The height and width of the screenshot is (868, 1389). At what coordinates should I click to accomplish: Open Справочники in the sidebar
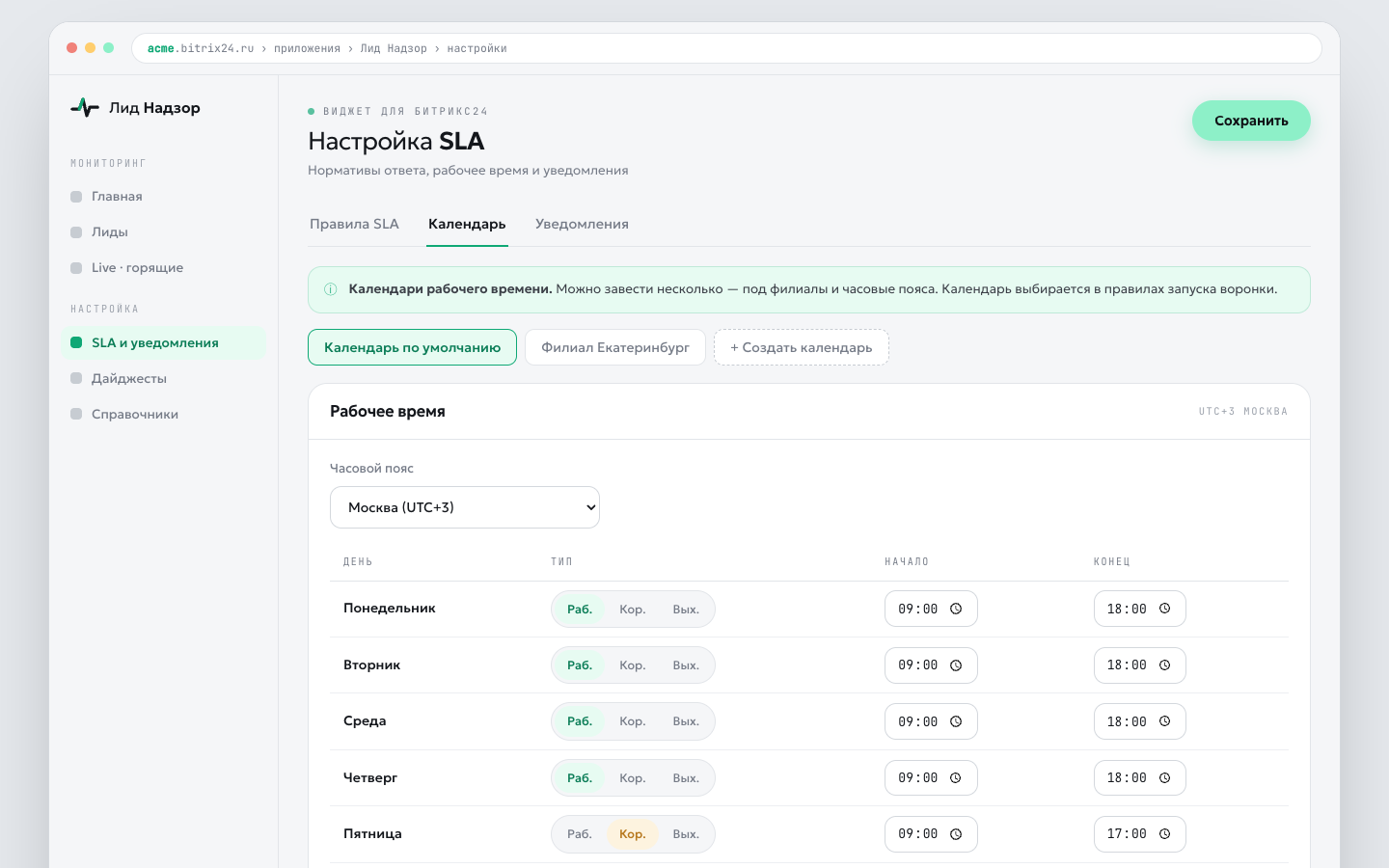[x=163, y=415]
